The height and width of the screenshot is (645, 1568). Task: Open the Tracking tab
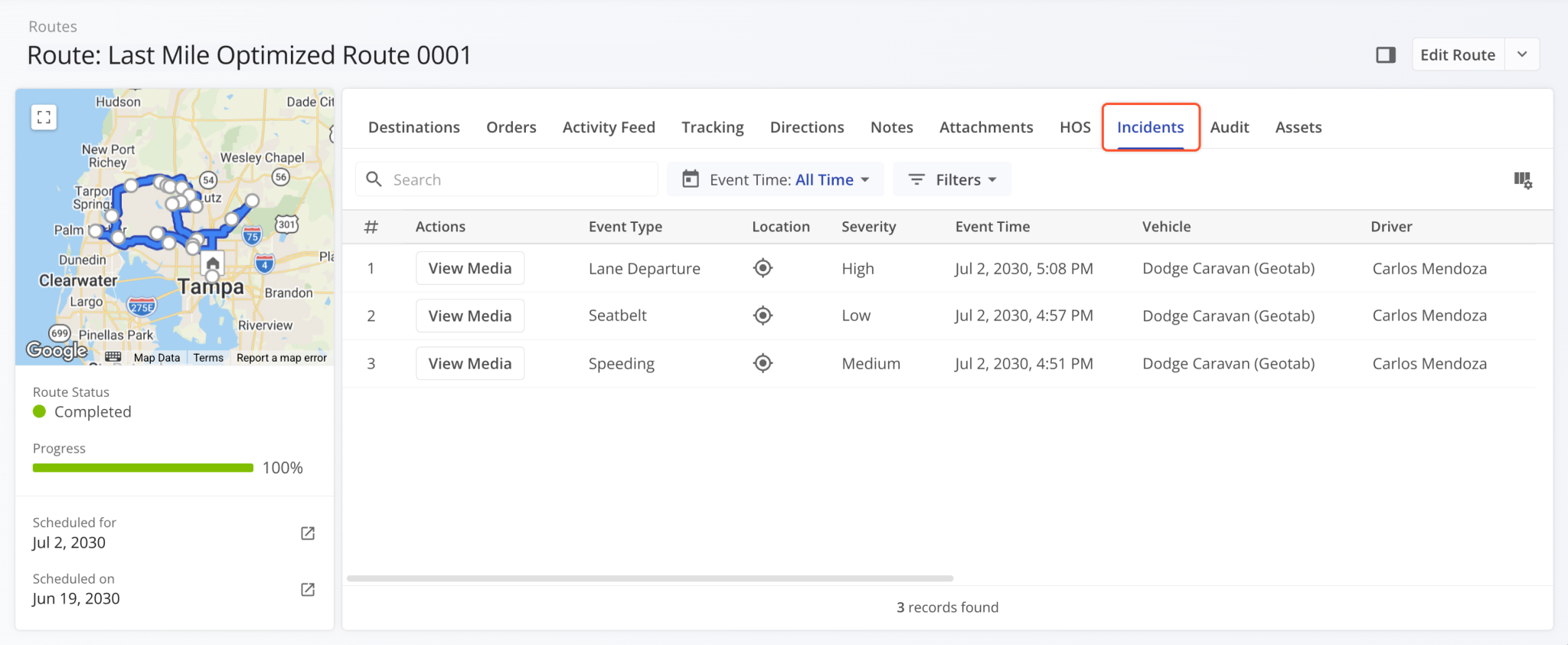(713, 127)
